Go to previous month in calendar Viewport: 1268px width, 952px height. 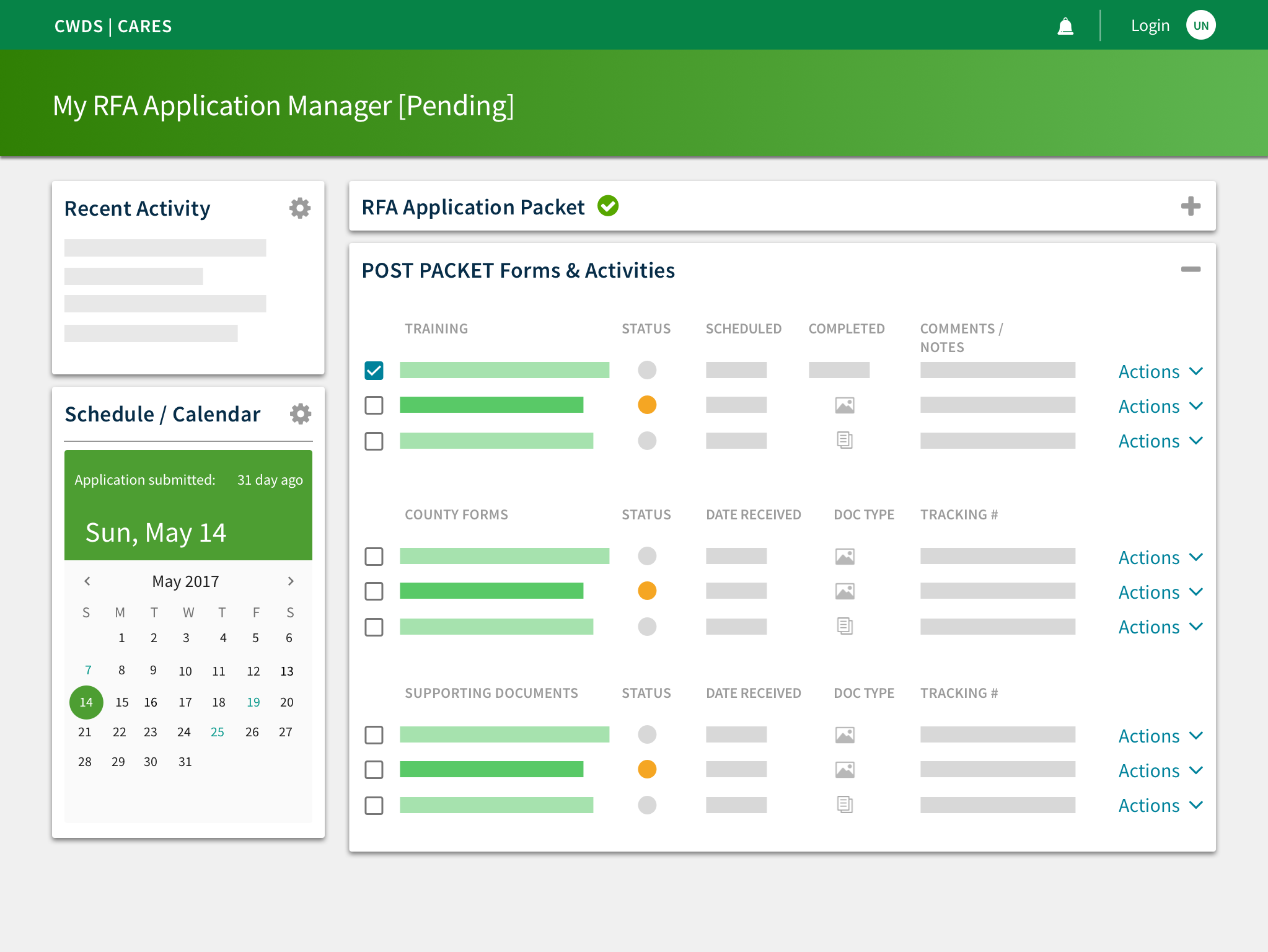pyautogui.click(x=87, y=581)
